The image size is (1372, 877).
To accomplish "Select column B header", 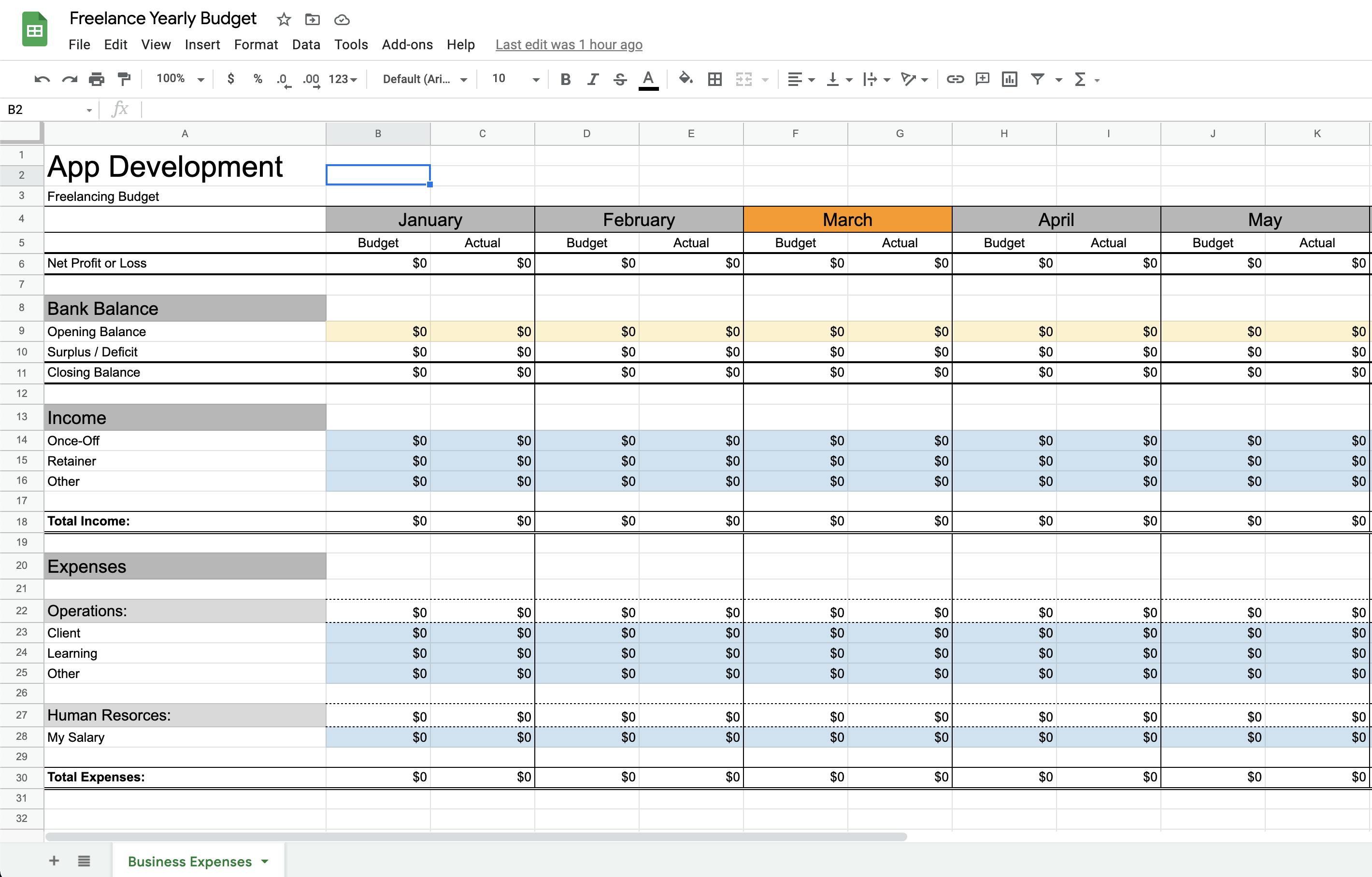I will point(378,133).
